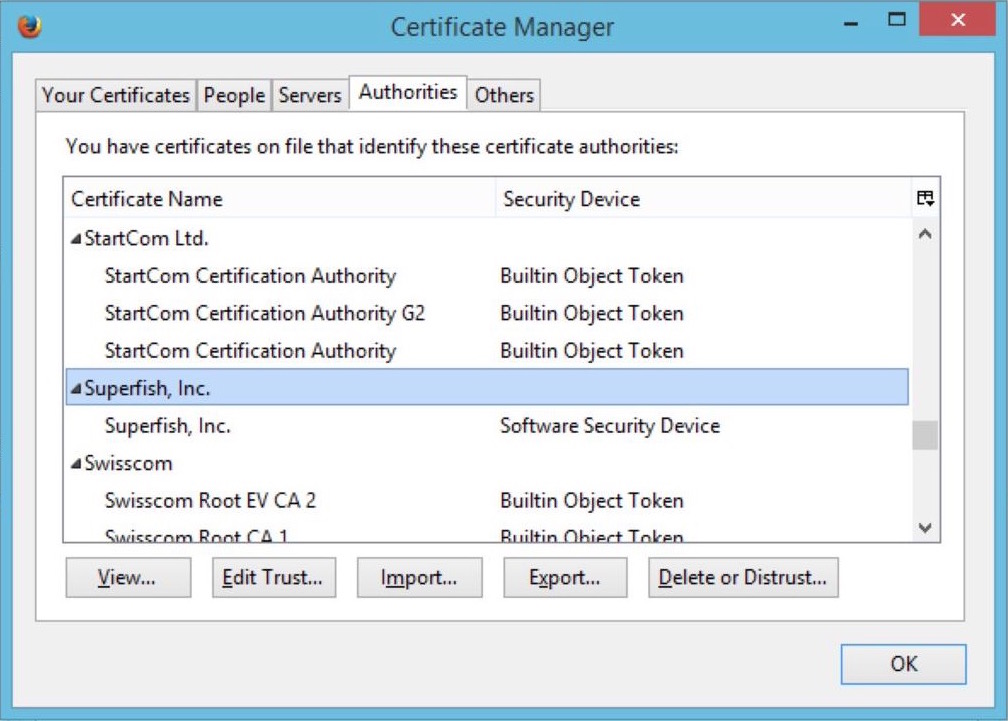Image resolution: width=1008 pixels, height=721 pixels.
Task: Select the Superfish, Inc. child certificate
Action: click(x=487, y=426)
